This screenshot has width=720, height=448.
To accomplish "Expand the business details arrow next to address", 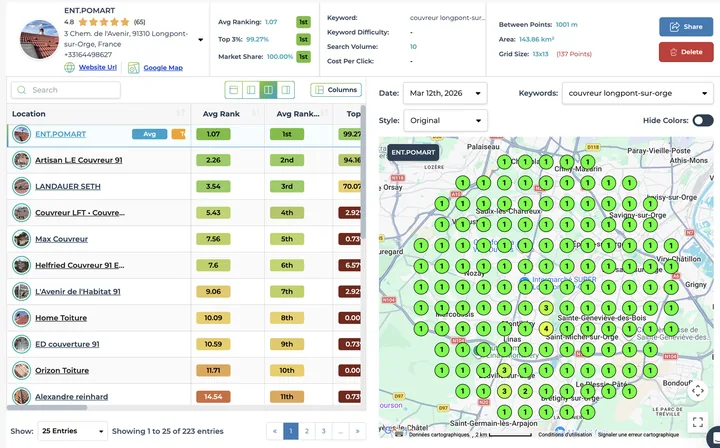I will (200, 39).
